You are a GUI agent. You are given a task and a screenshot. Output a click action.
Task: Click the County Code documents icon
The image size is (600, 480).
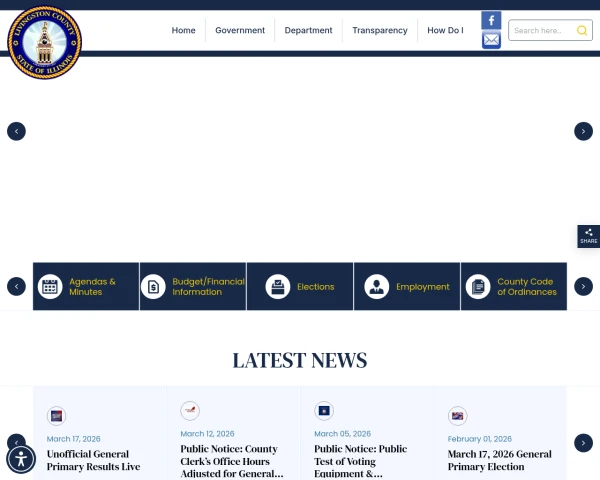478,286
